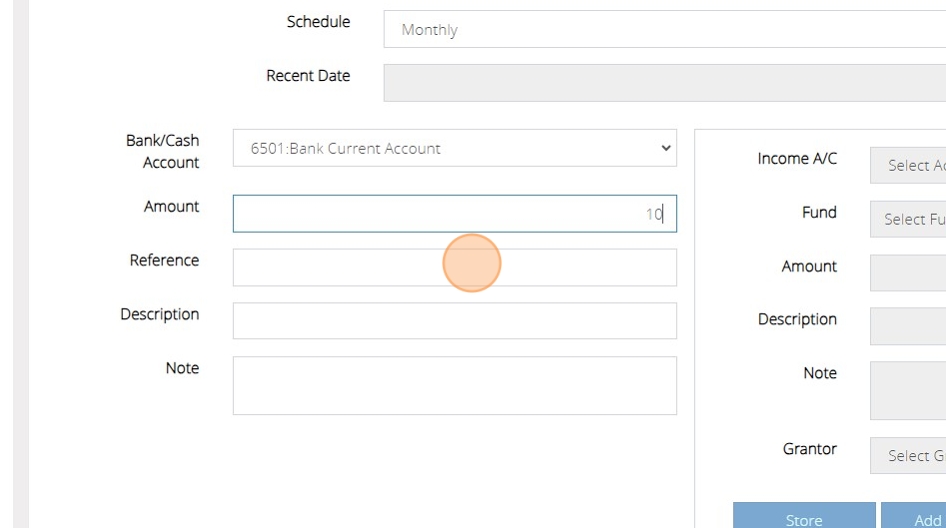The width and height of the screenshot is (946, 528).
Task: Select the Description field below Reference
Action: pos(454,321)
